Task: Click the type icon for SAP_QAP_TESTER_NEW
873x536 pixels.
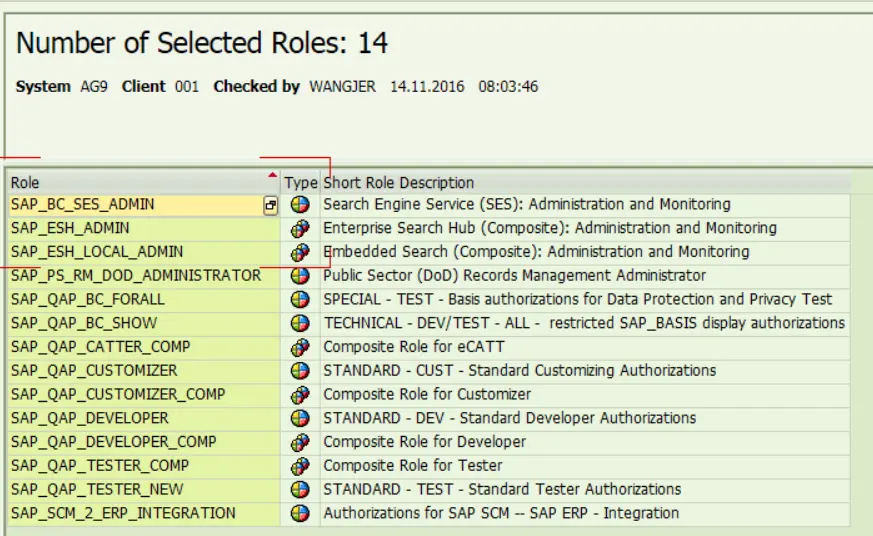Action: point(300,490)
